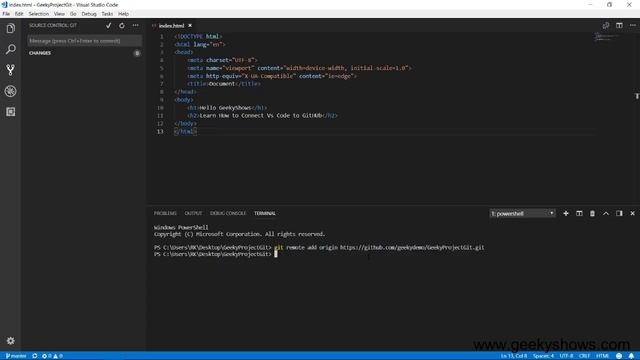Close the index.html editor tab
The height and width of the screenshot is (360, 640).
coord(190,25)
